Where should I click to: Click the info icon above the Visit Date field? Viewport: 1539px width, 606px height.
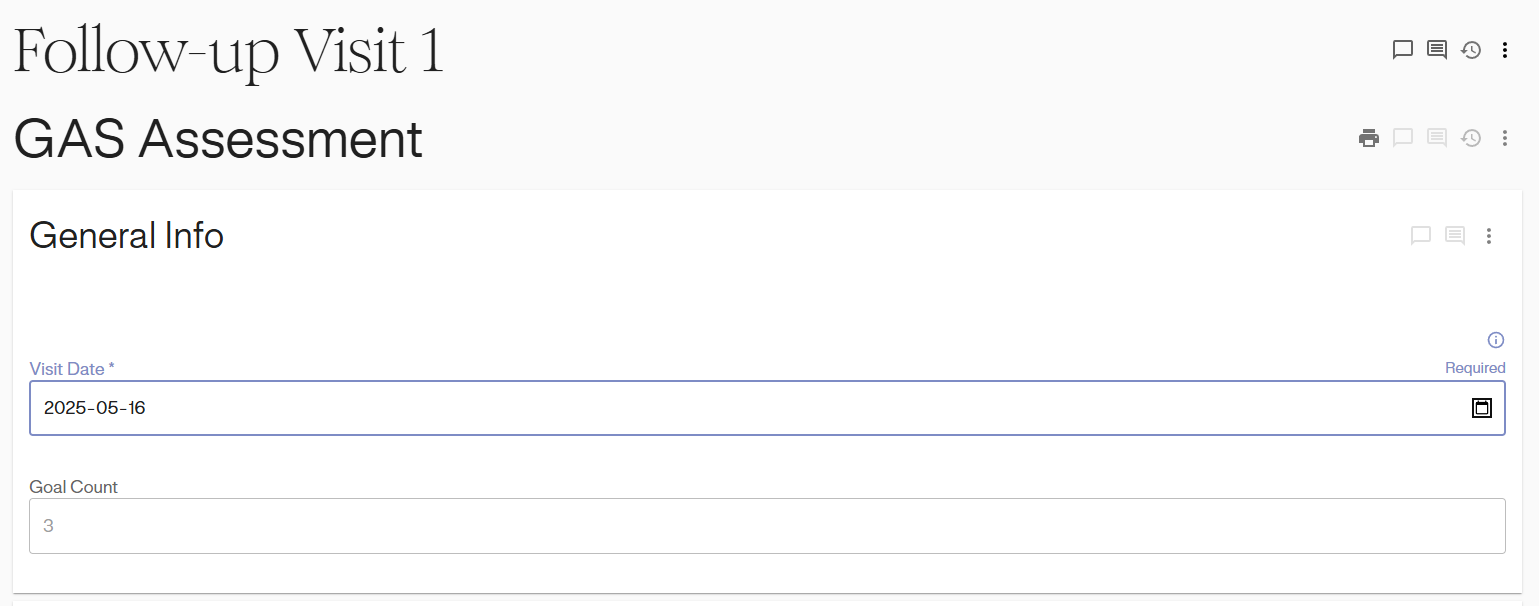1496,340
